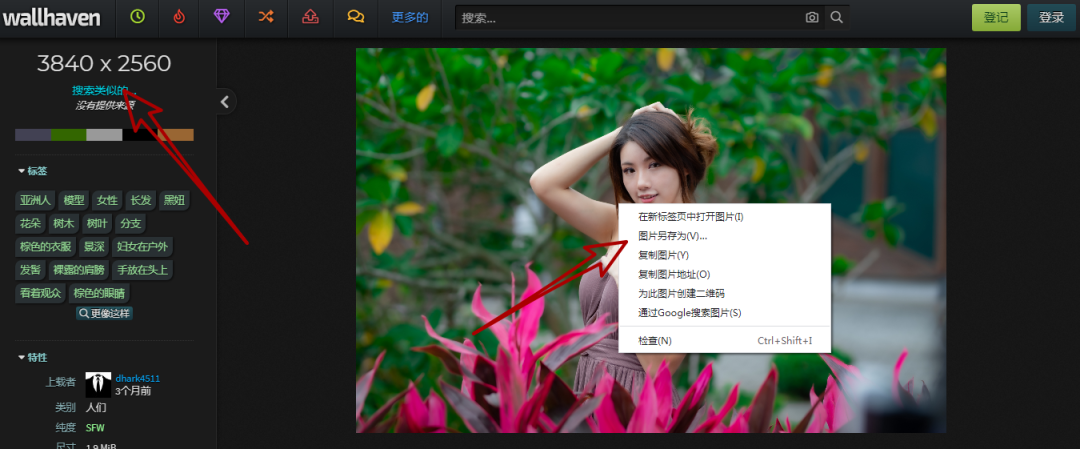The image size is (1080, 449).
Task: Open the 看着观众 tag
Action: pyautogui.click(x=40, y=293)
